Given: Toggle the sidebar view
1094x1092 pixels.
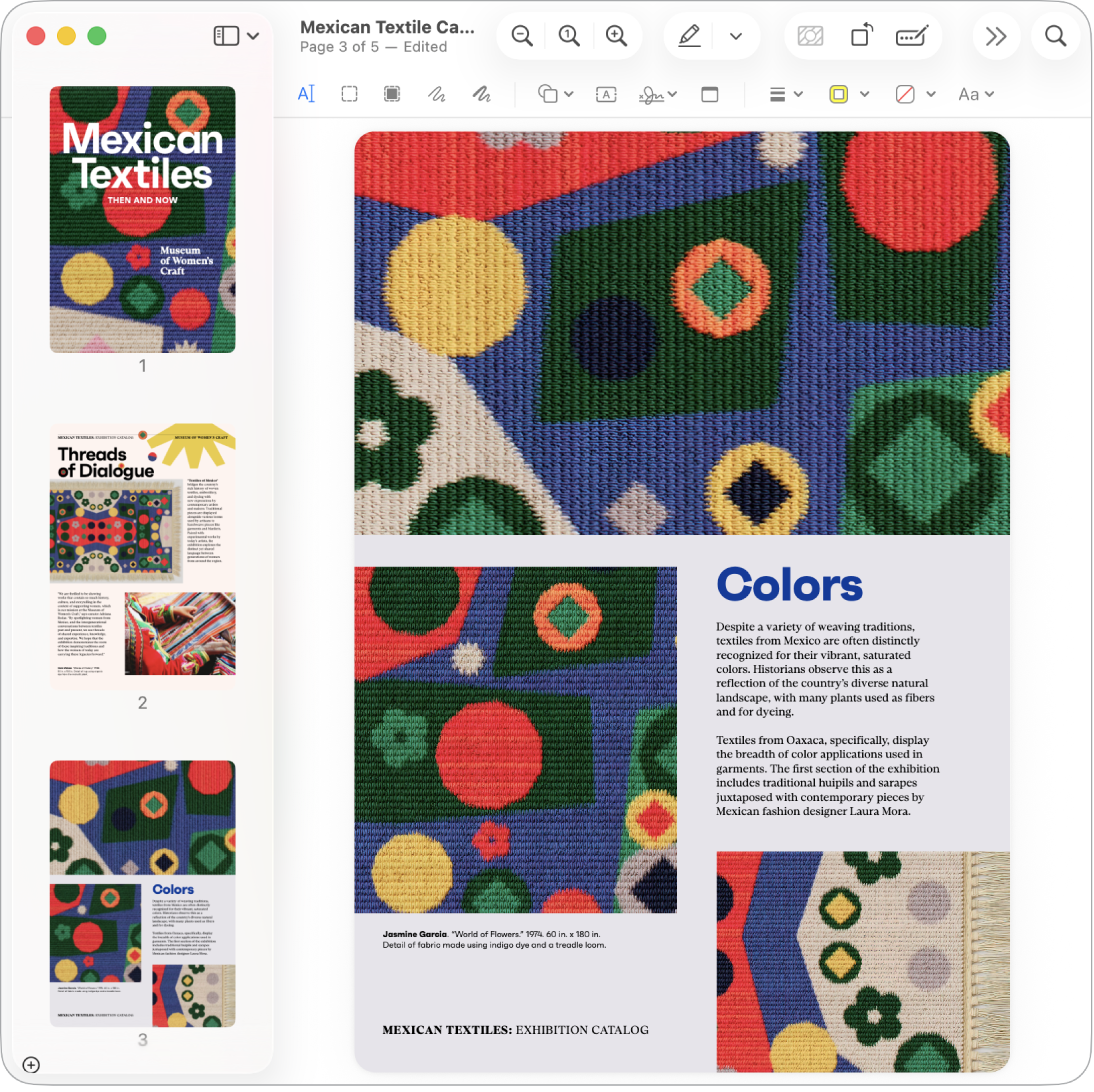Looking at the screenshot, I should (228, 35).
